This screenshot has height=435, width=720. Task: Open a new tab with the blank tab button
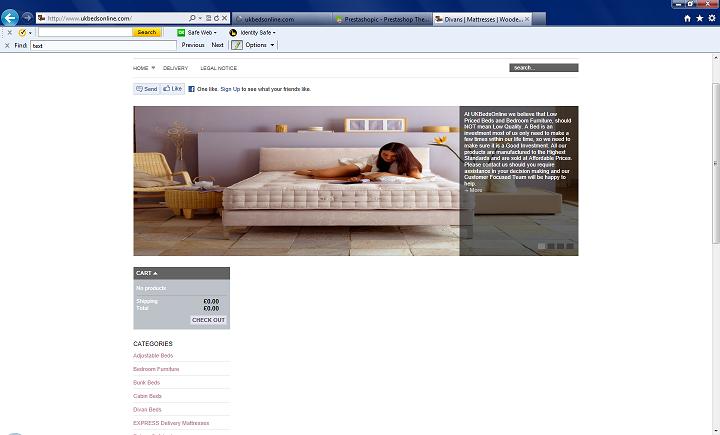coord(539,19)
